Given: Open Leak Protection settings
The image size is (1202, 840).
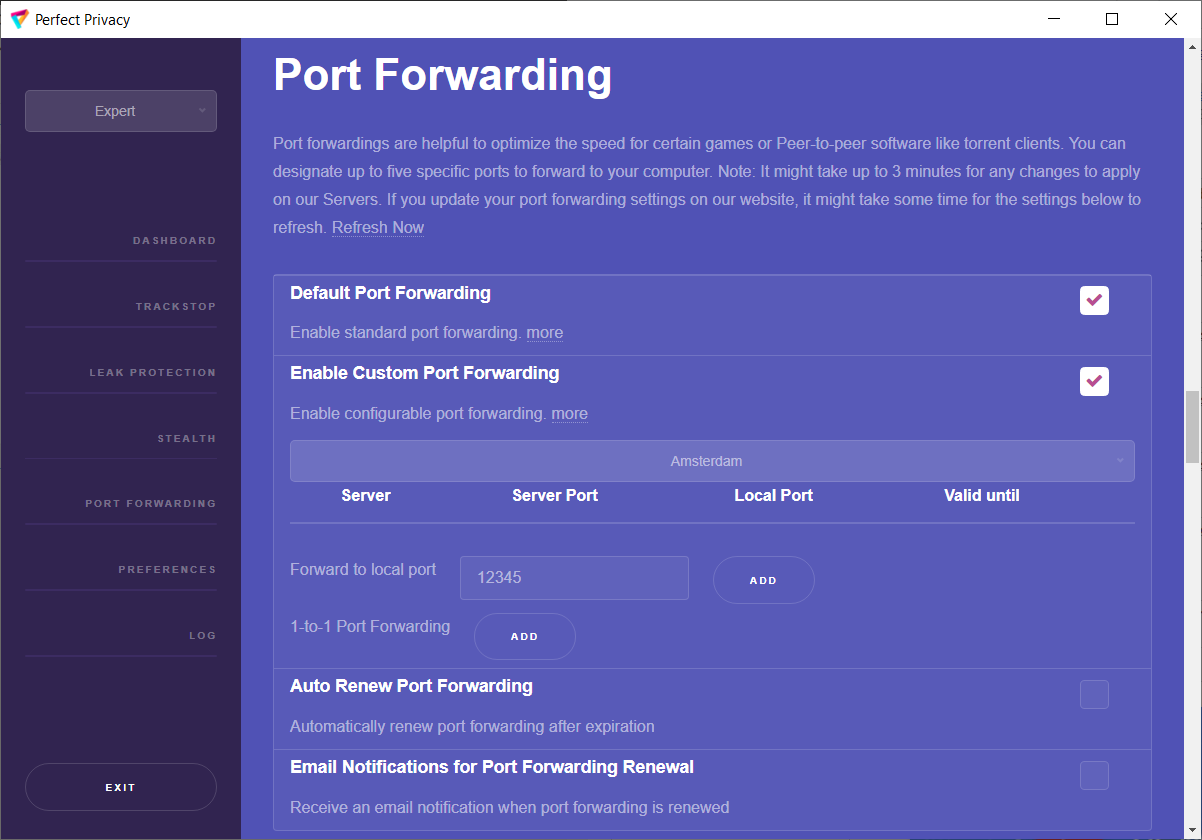Looking at the screenshot, I should pyautogui.click(x=152, y=373).
